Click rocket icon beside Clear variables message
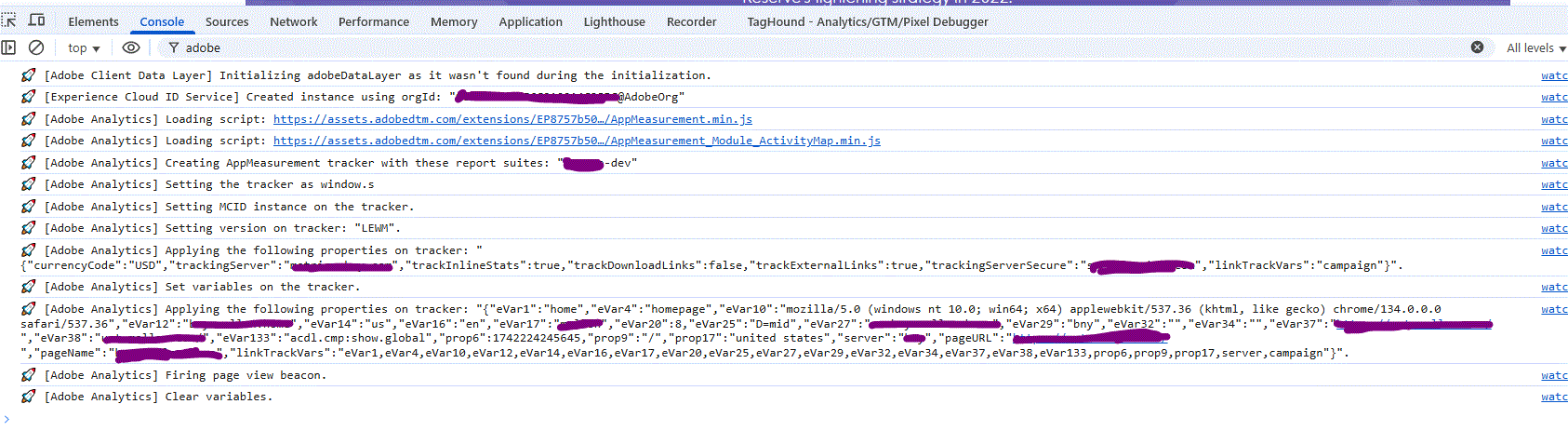Image resolution: width=1568 pixels, height=431 pixels. click(x=29, y=397)
